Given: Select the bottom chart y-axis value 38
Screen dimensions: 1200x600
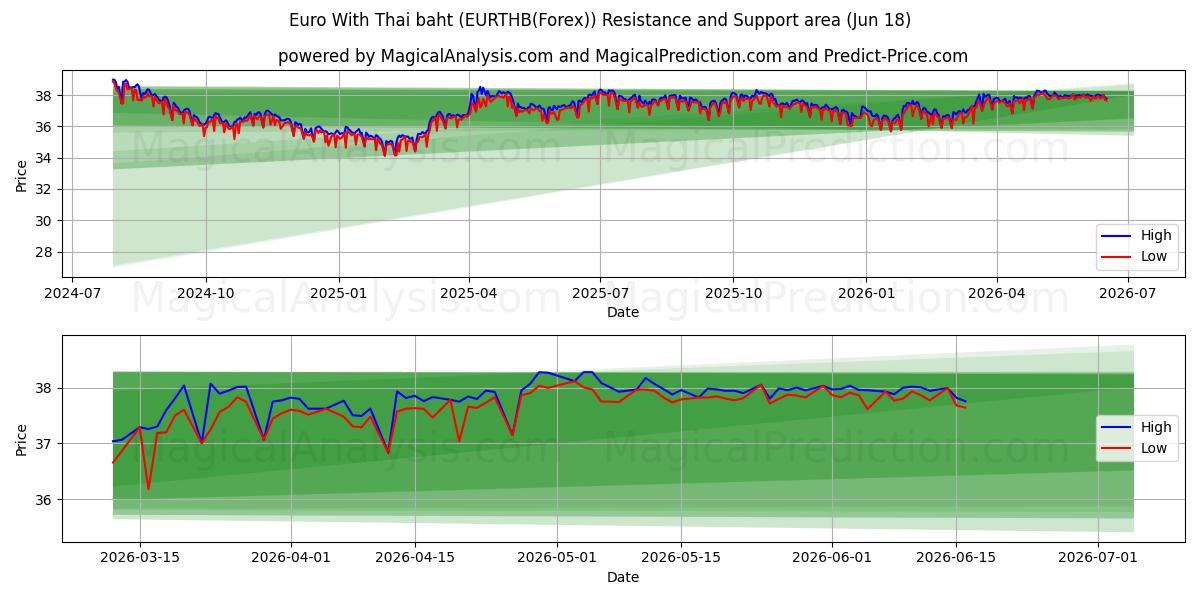Looking at the screenshot, I should (x=46, y=388).
